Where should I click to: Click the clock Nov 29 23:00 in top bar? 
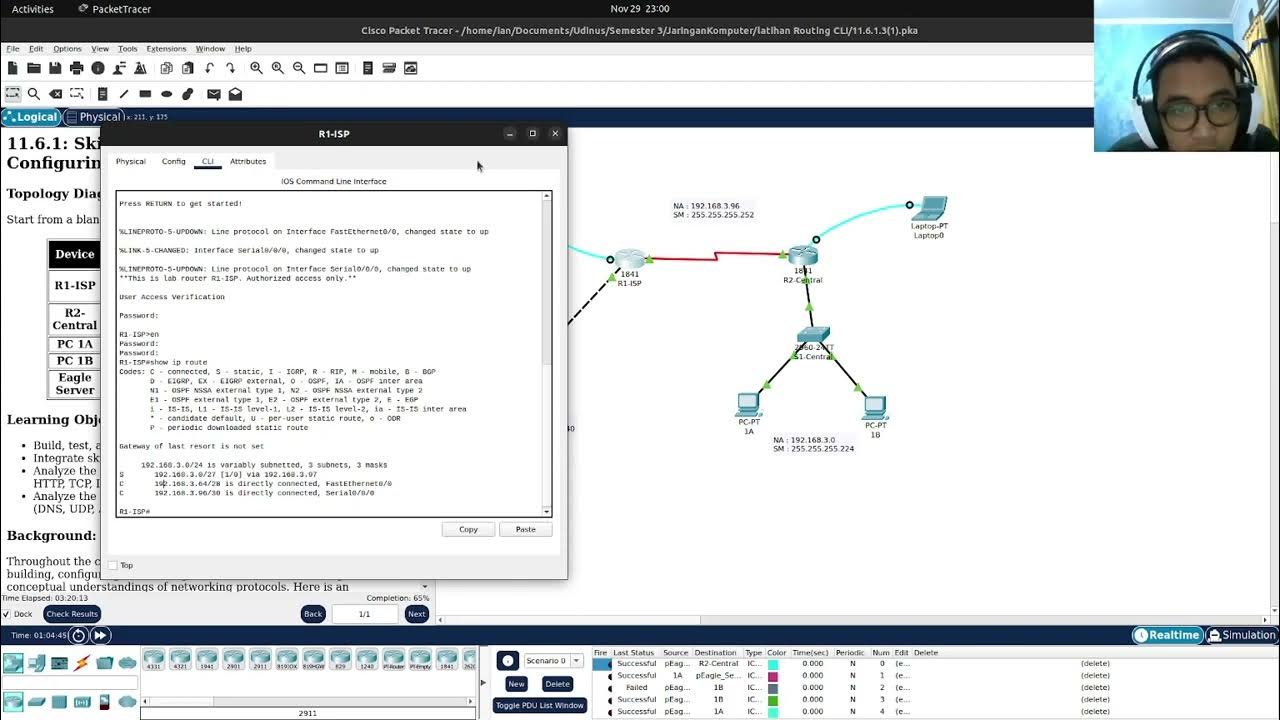click(x=639, y=9)
